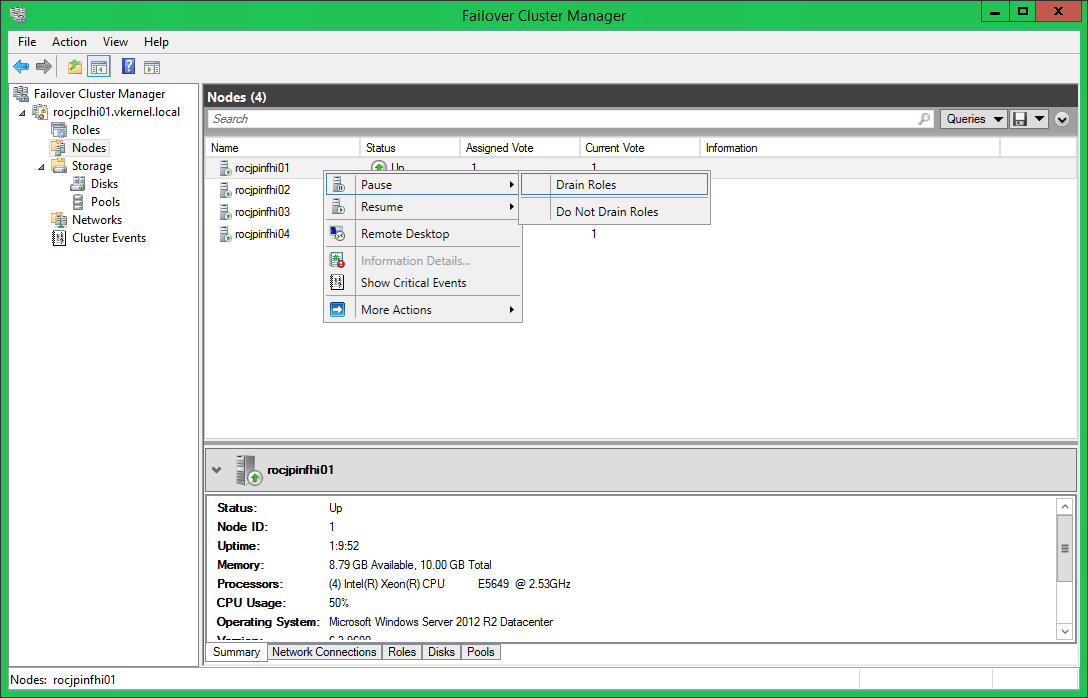Open the Action menu
Viewport: 1088px width, 698px height.
click(x=69, y=42)
